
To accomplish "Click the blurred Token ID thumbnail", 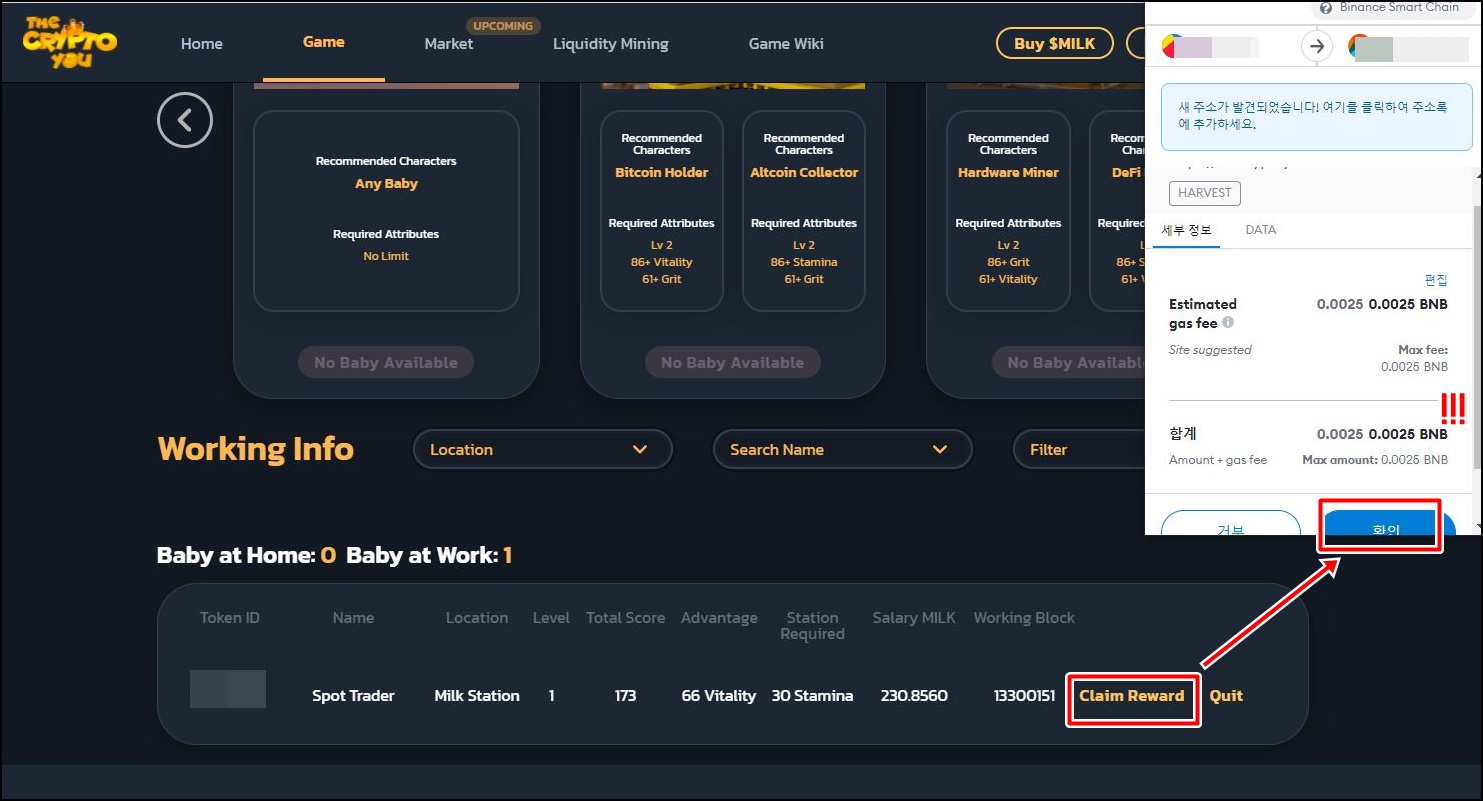I will click(x=228, y=689).
